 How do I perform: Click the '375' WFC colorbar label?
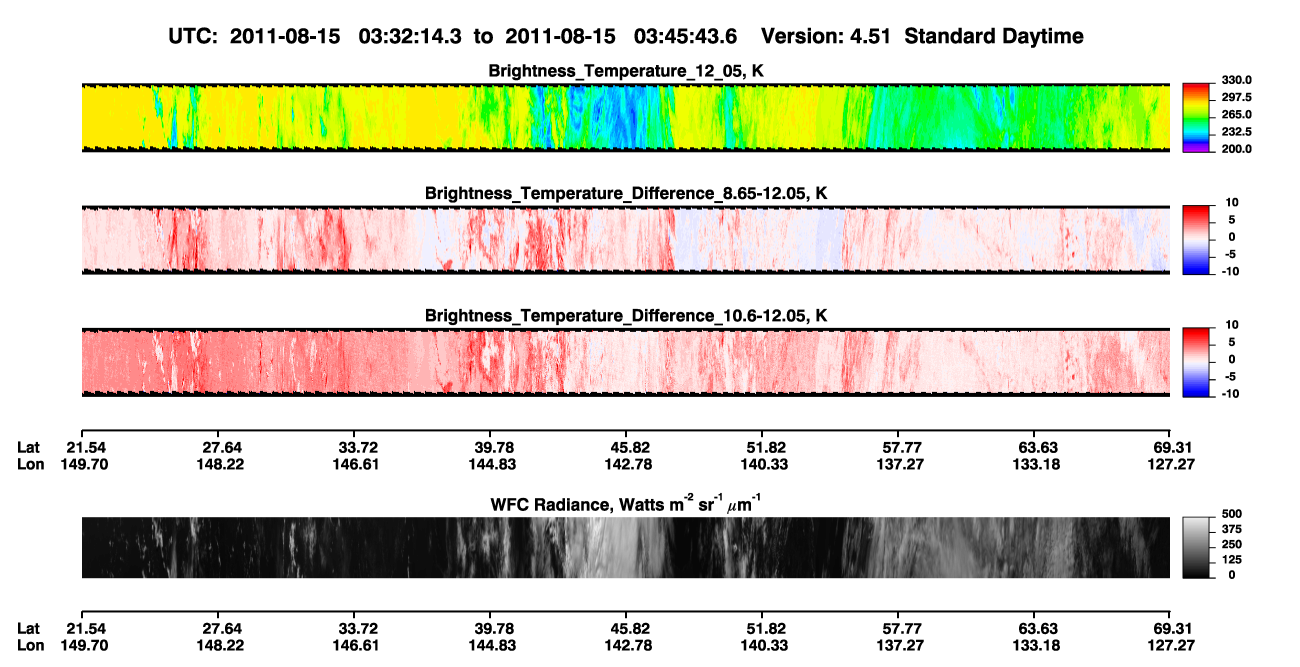1230,529
